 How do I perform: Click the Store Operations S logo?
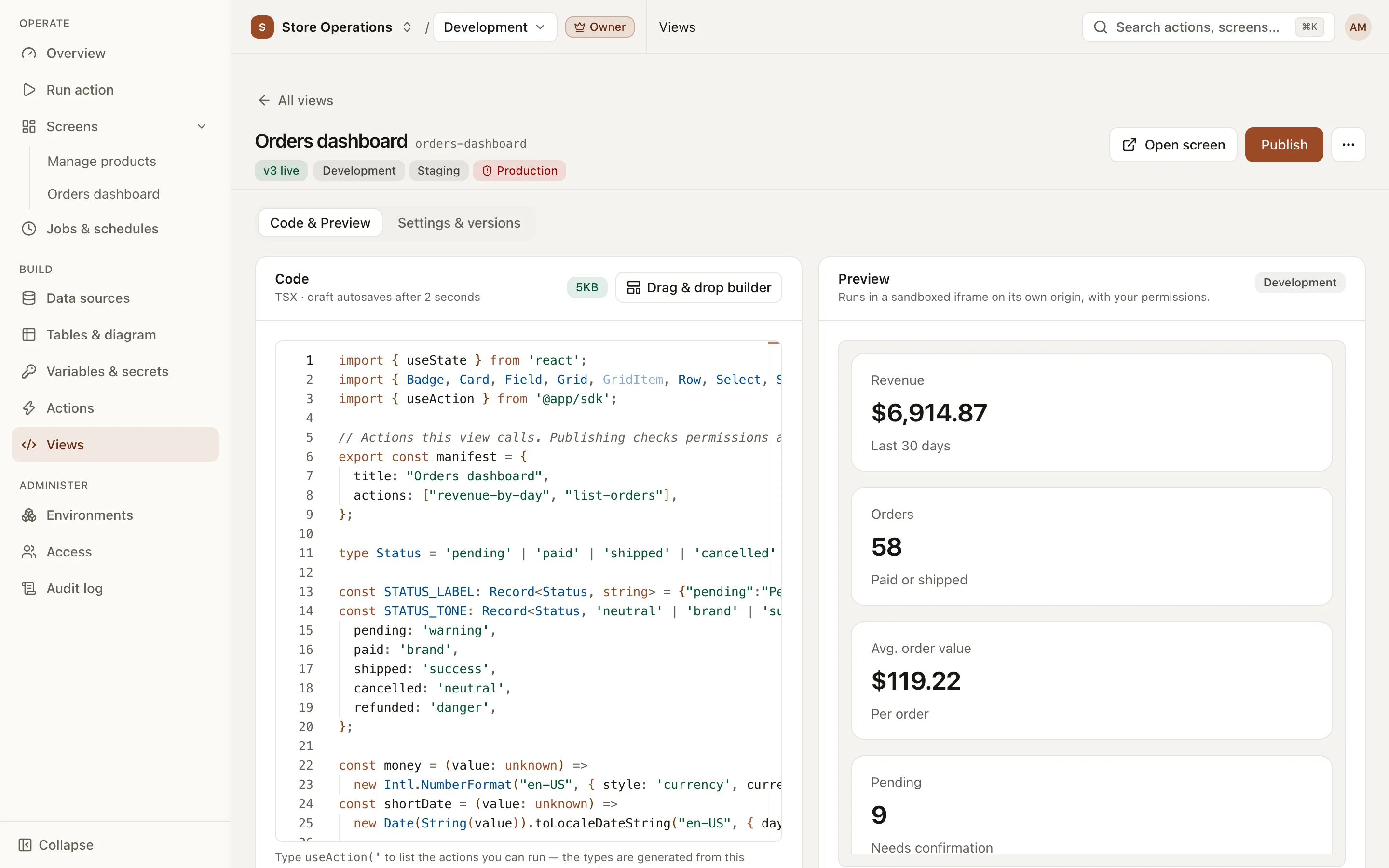tap(262, 27)
